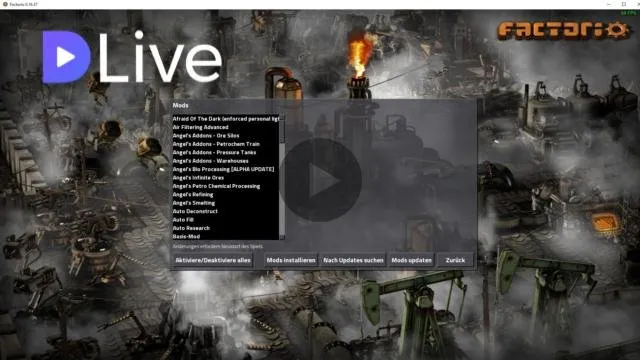Screen dimensions: 640x360
Task: Select Angel's Addons - Pressure Tanks
Action: pyautogui.click(x=226, y=152)
